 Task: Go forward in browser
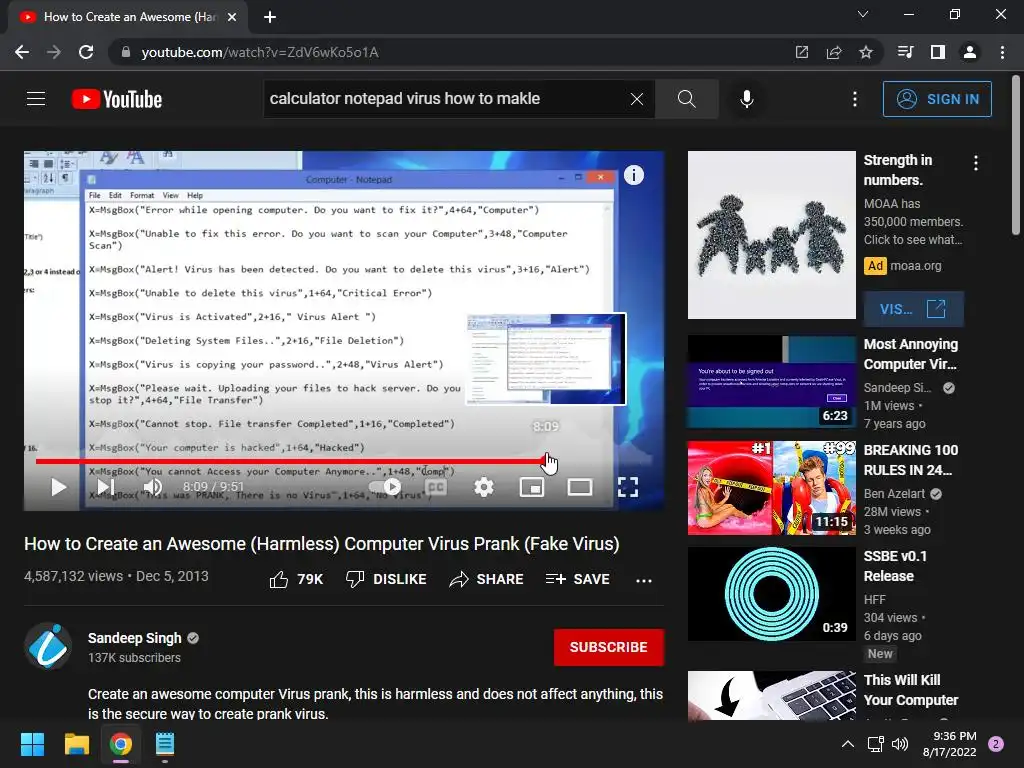(x=54, y=52)
